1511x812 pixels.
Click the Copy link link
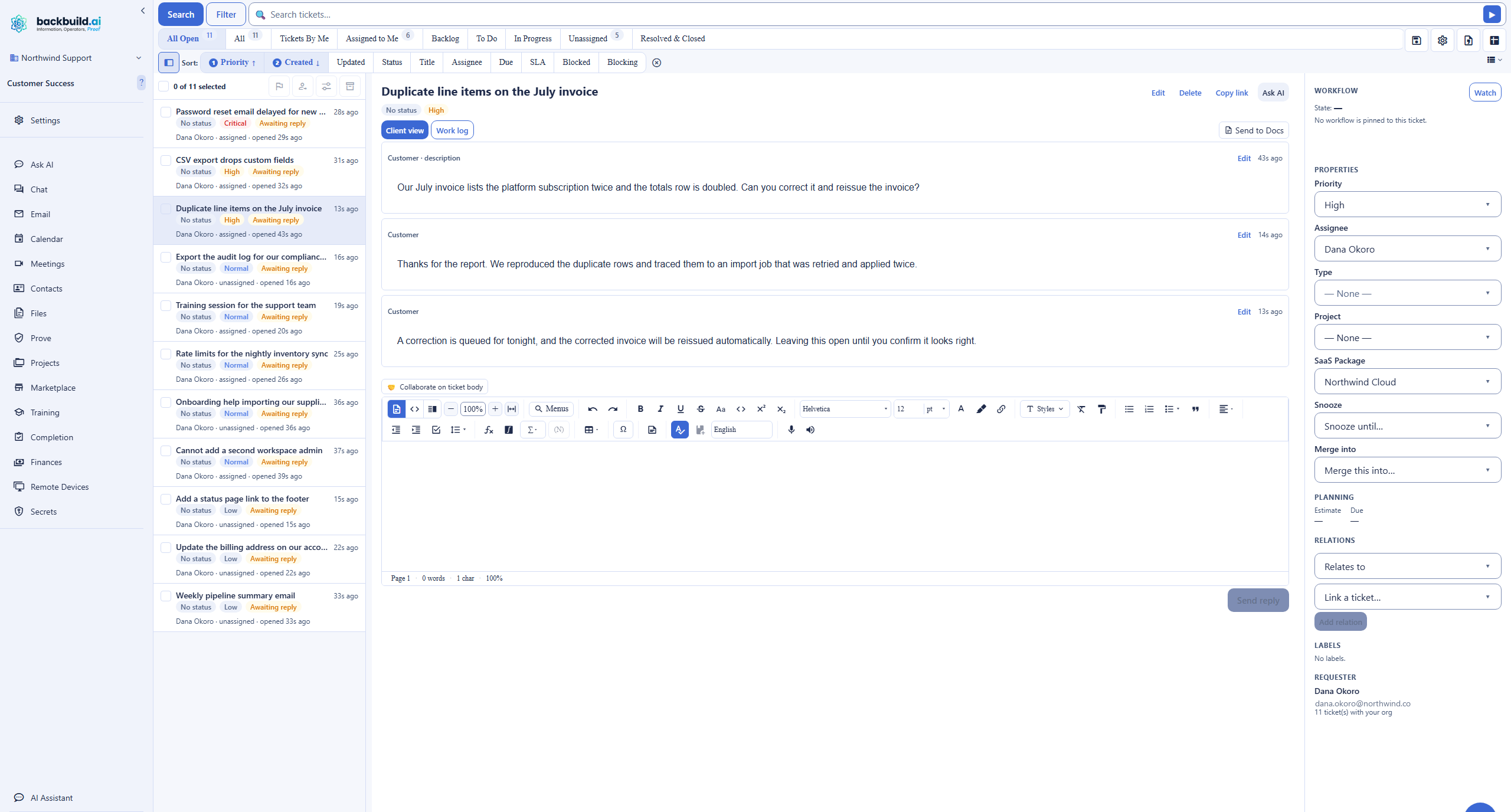point(1231,93)
